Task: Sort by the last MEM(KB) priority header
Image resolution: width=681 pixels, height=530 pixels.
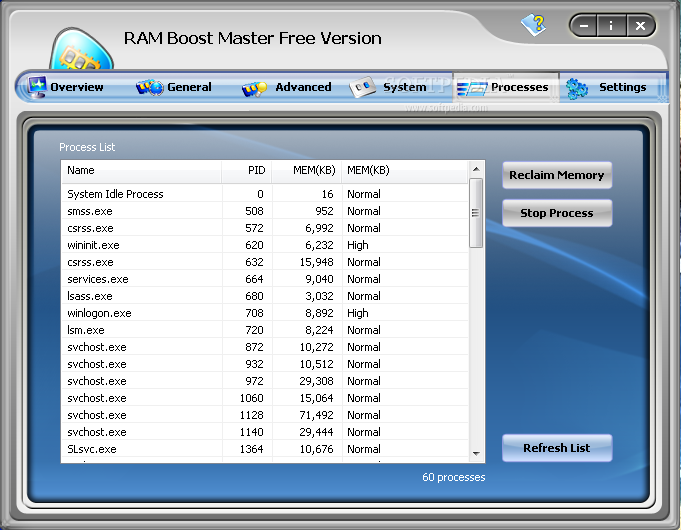Action: 405,171
